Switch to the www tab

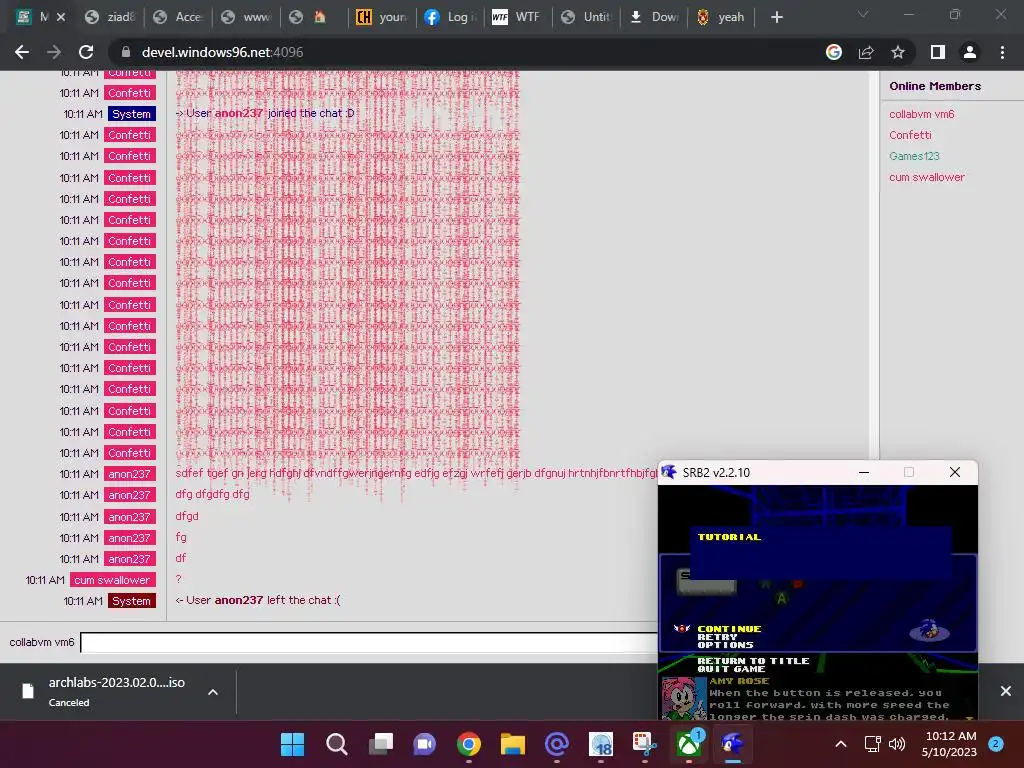point(246,17)
